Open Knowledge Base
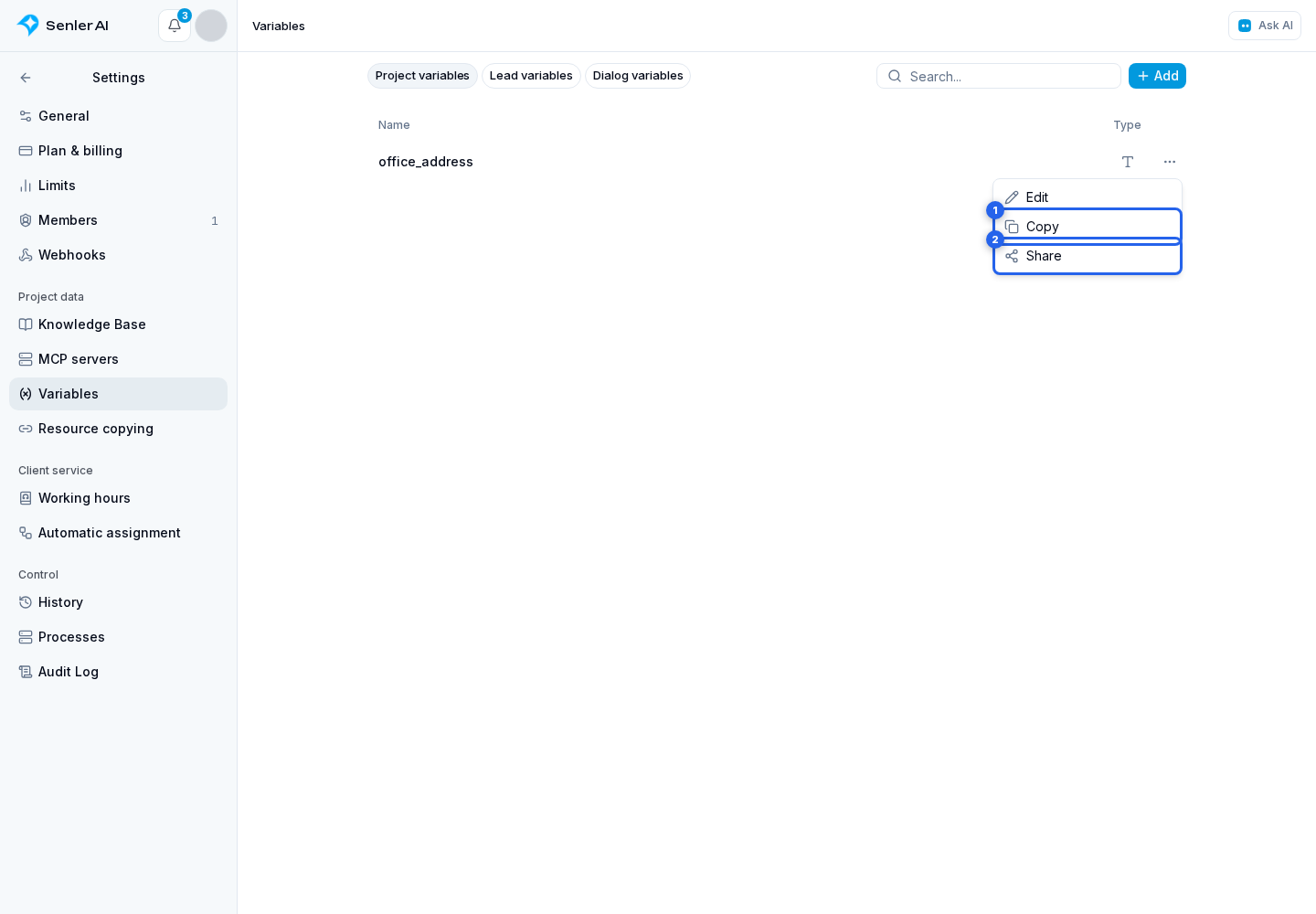 pyautogui.click(x=118, y=324)
